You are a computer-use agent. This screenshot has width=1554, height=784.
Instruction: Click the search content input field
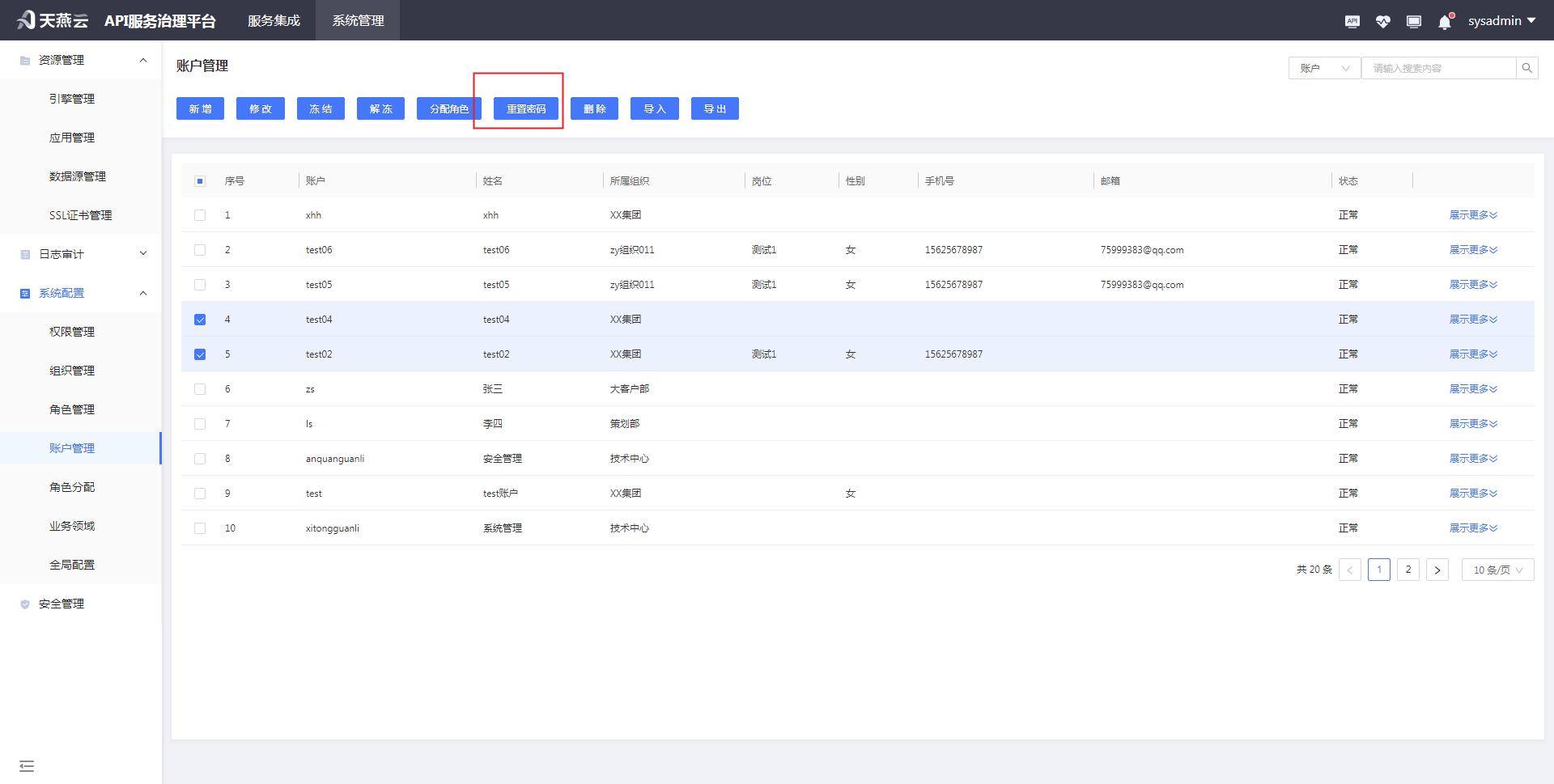point(1438,68)
